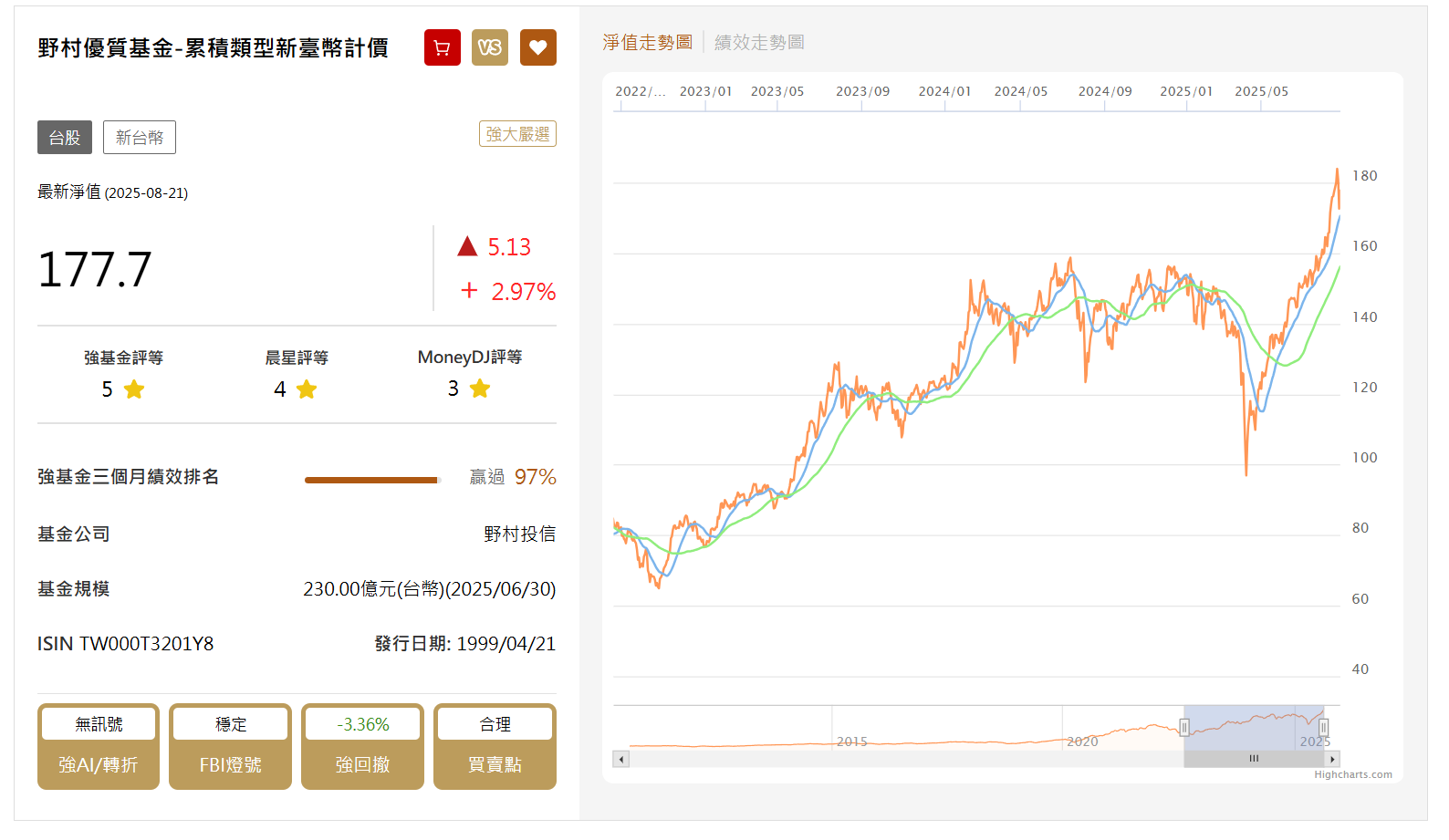Click the 晨星評等 star icon
1449x840 pixels.
tap(307, 389)
